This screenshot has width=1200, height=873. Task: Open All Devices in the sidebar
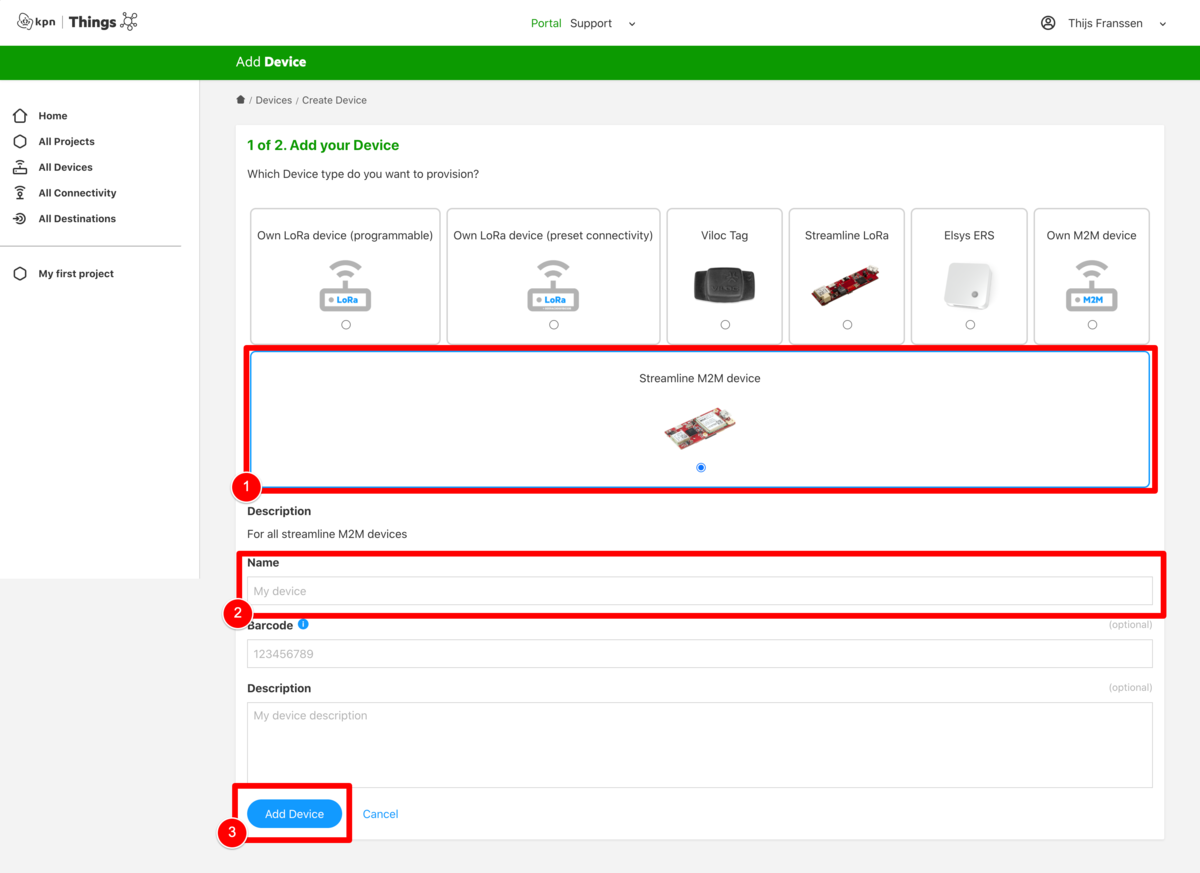66,167
